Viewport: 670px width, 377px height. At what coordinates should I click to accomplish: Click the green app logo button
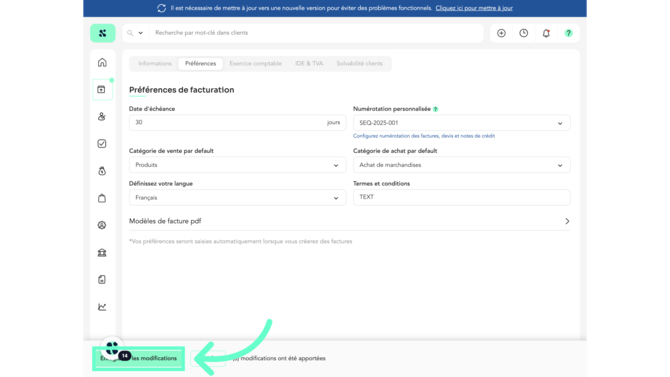[103, 33]
